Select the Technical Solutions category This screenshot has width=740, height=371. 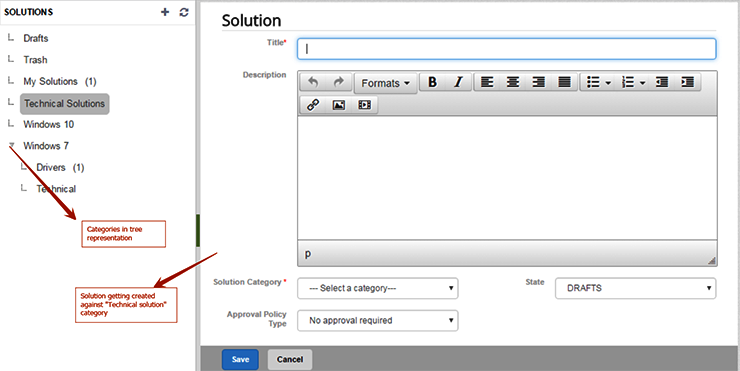pyautogui.click(x=65, y=103)
